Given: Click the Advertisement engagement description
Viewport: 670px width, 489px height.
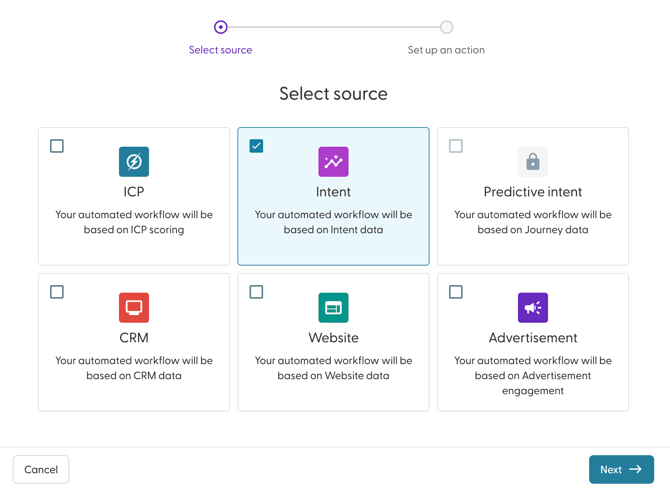Looking at the screenshot, I should [533, 376].
